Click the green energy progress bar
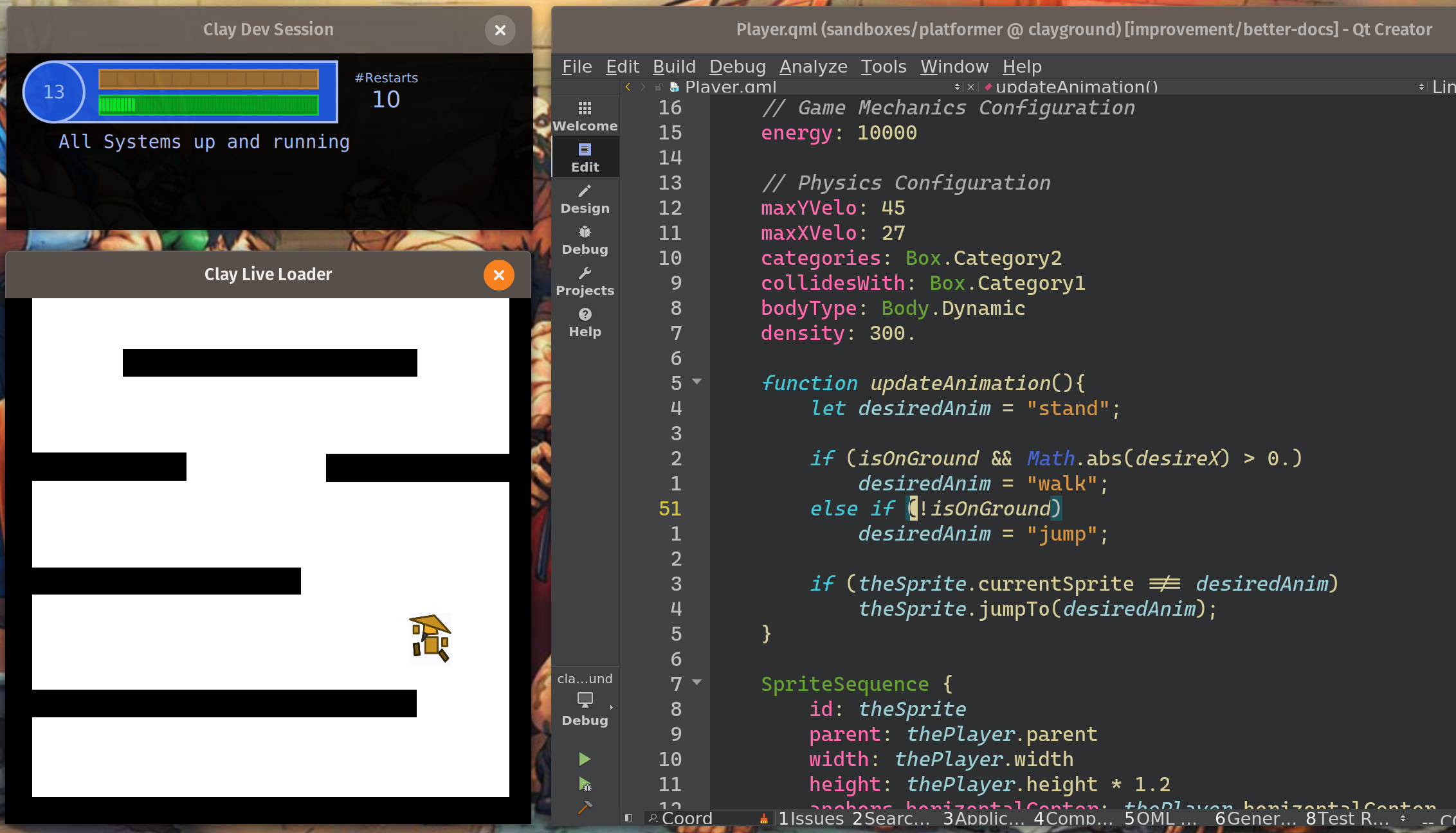Screen dimensions: 1456x833 pyautogui.click(x=208, y=105)
